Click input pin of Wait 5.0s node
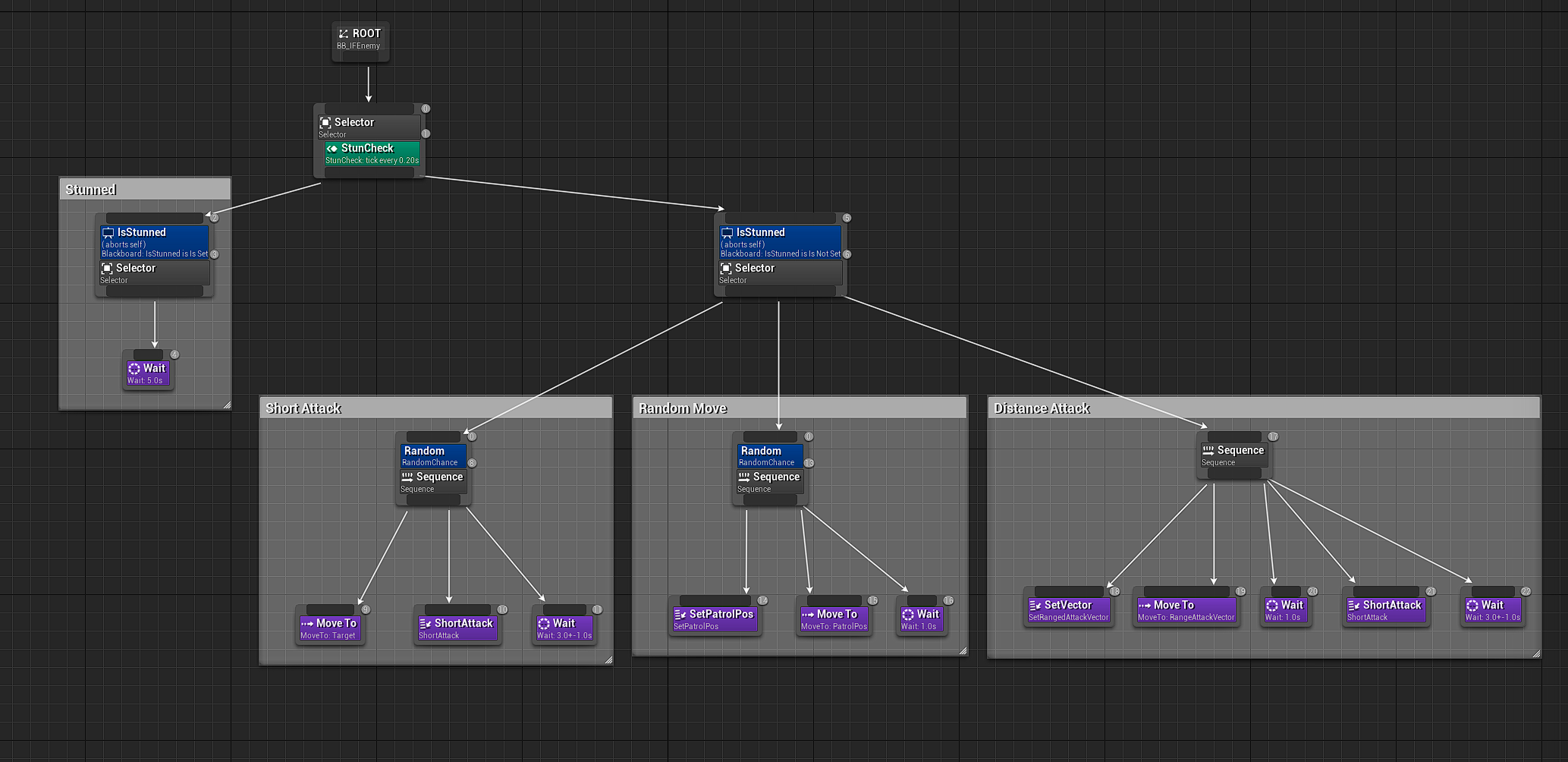This screenshot has height=762, width=1568. click(148, 355)
